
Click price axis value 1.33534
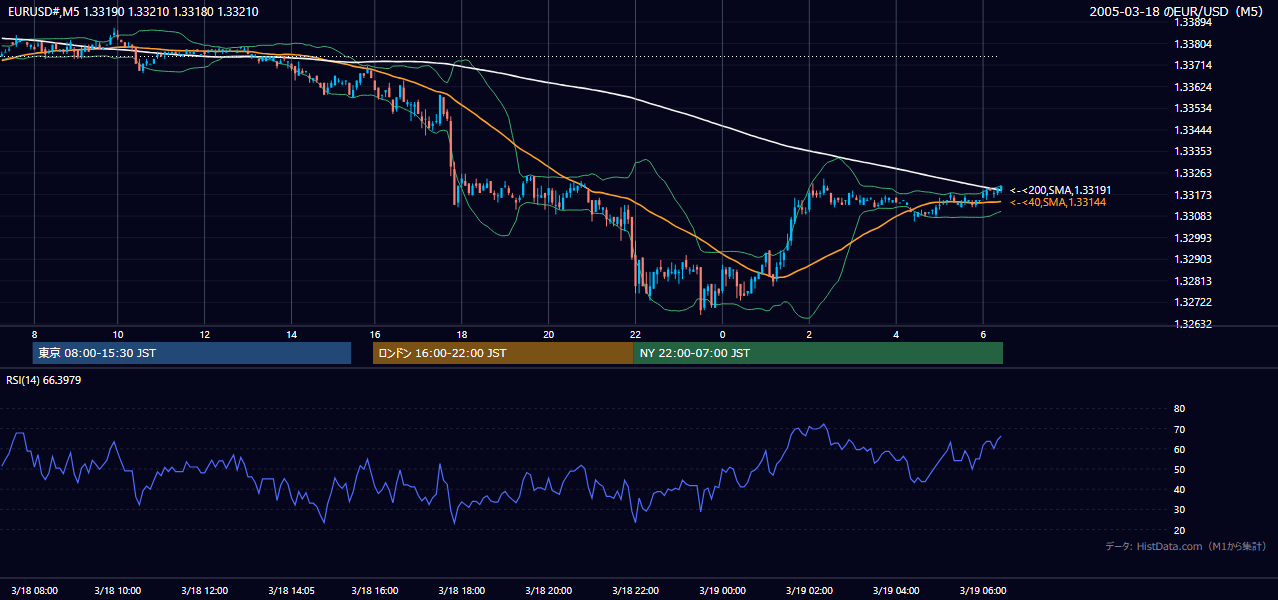[x=1192, y=108]
